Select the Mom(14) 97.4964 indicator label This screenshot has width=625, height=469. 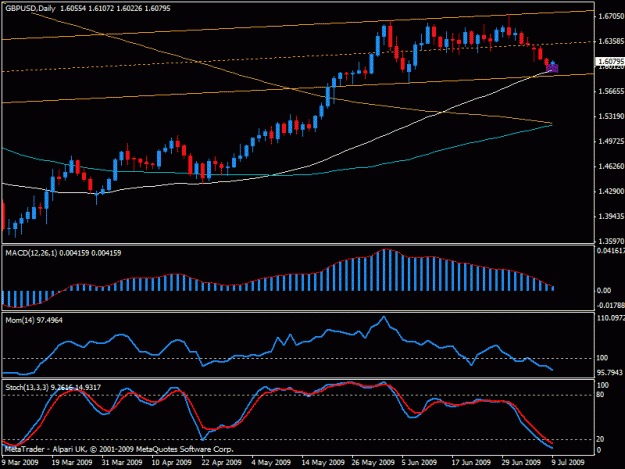point(34,320)
